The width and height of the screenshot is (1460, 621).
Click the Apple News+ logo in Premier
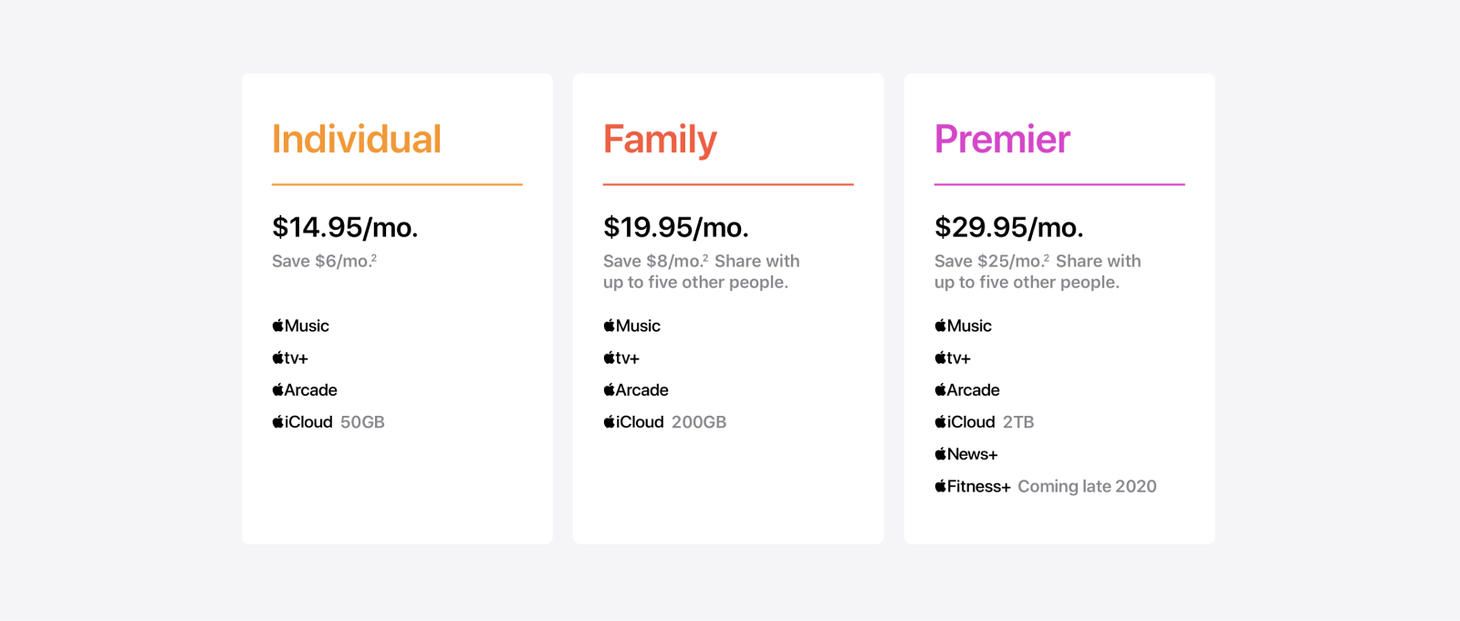pyautogui.click(x=966, y=454)
